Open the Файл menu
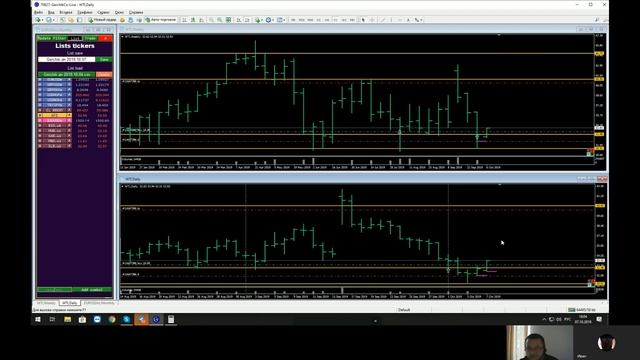 [38, 12]
